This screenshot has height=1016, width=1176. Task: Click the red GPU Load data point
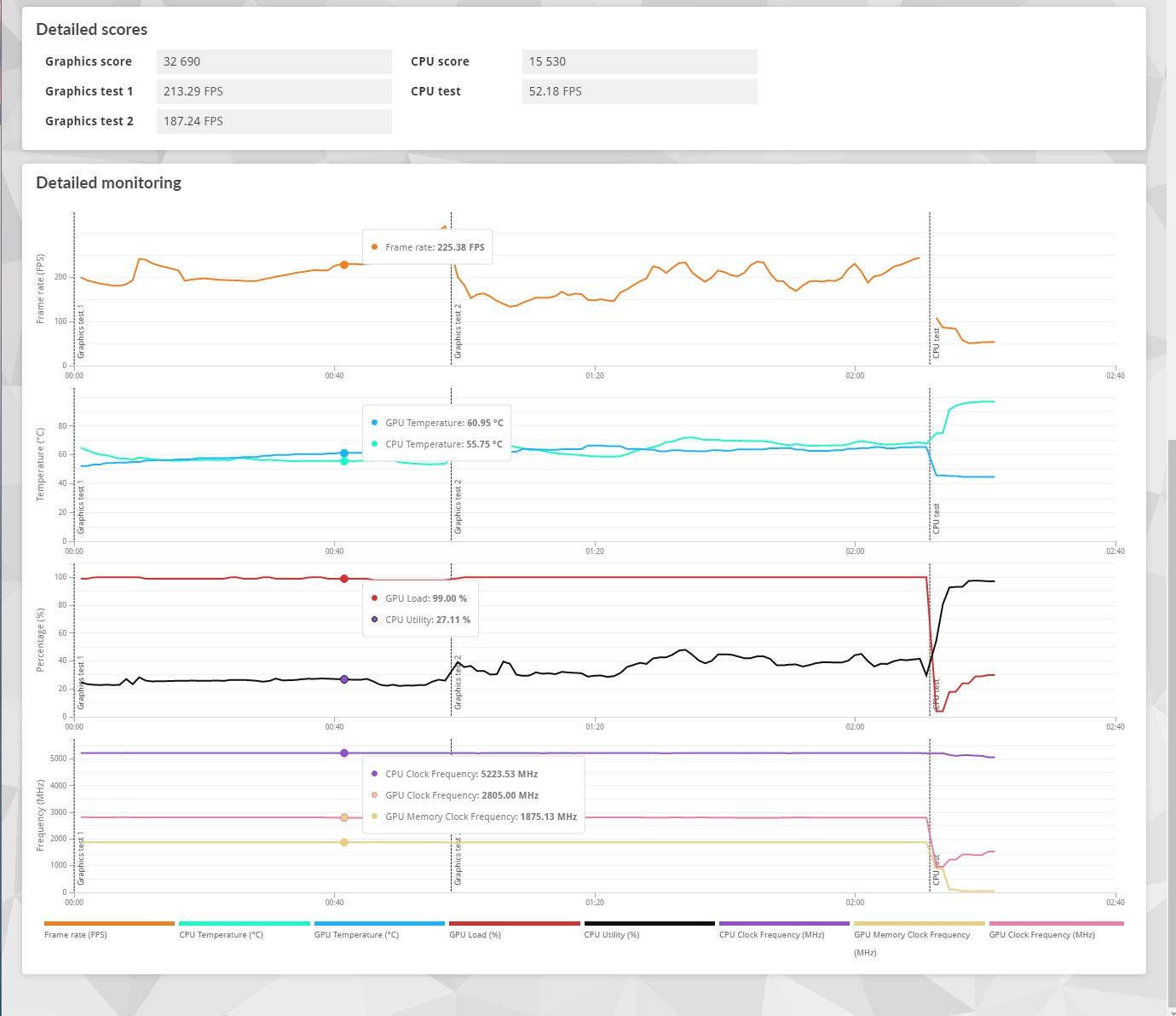click(x=344, y=579)
